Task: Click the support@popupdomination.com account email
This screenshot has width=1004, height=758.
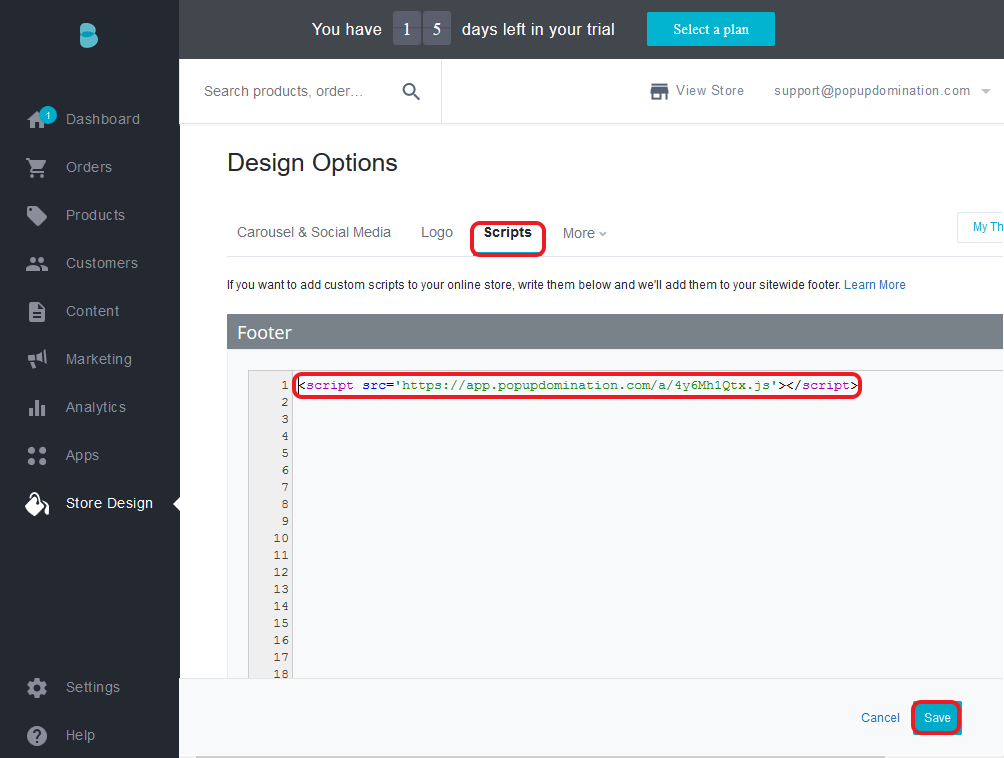Action: pyautogui.click(x=872, y=91)
